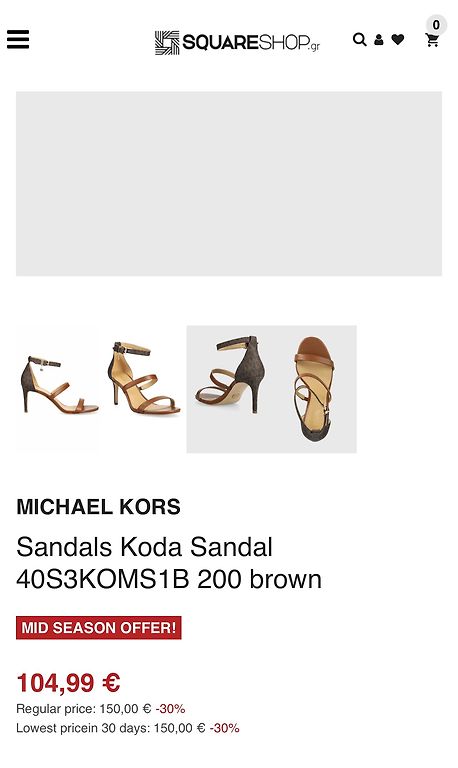Image resolution: width=458 pixels, height=768 pixels.
Task: Click the cart item count badge
Action: click(x=436, y=25)
